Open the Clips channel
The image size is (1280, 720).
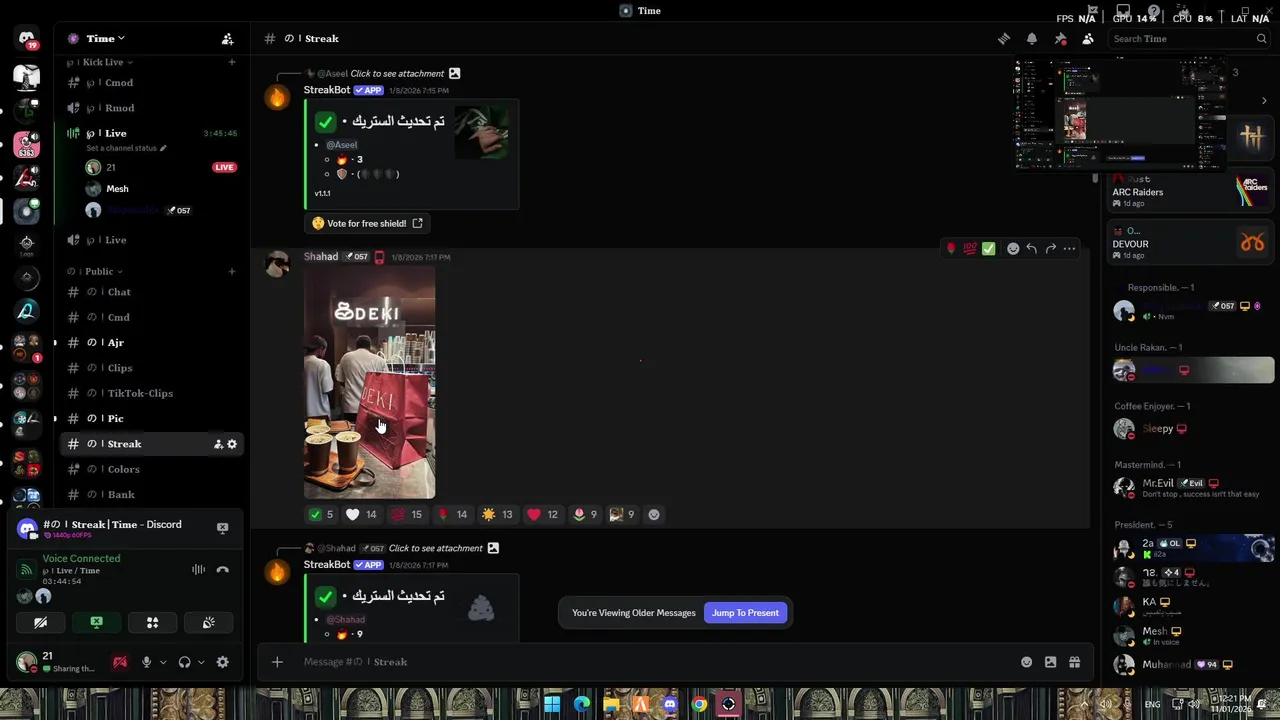pyautogui.click(x=152, y=368)
